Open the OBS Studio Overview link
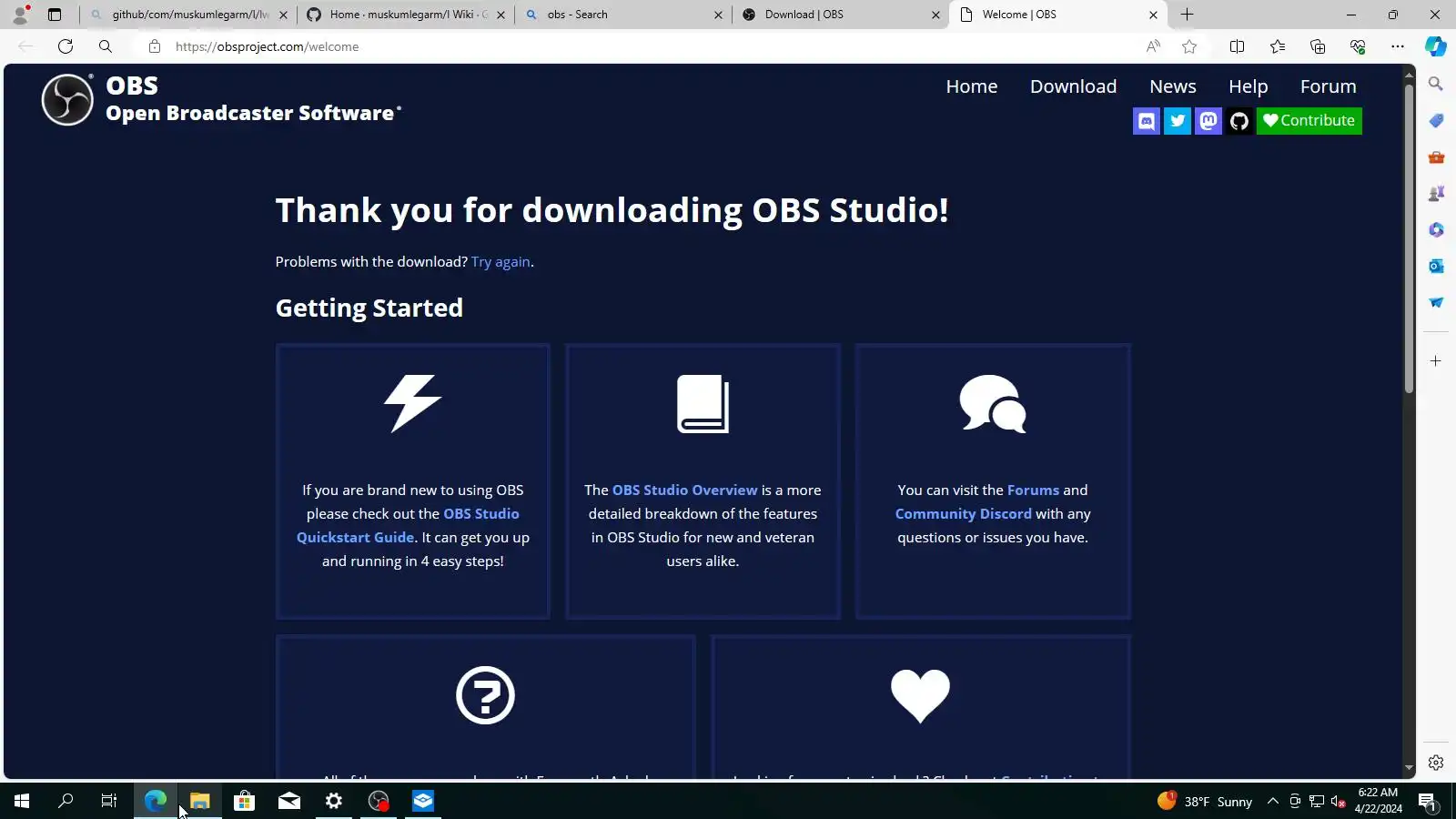 pyautogui.click(x=684, y=490)
